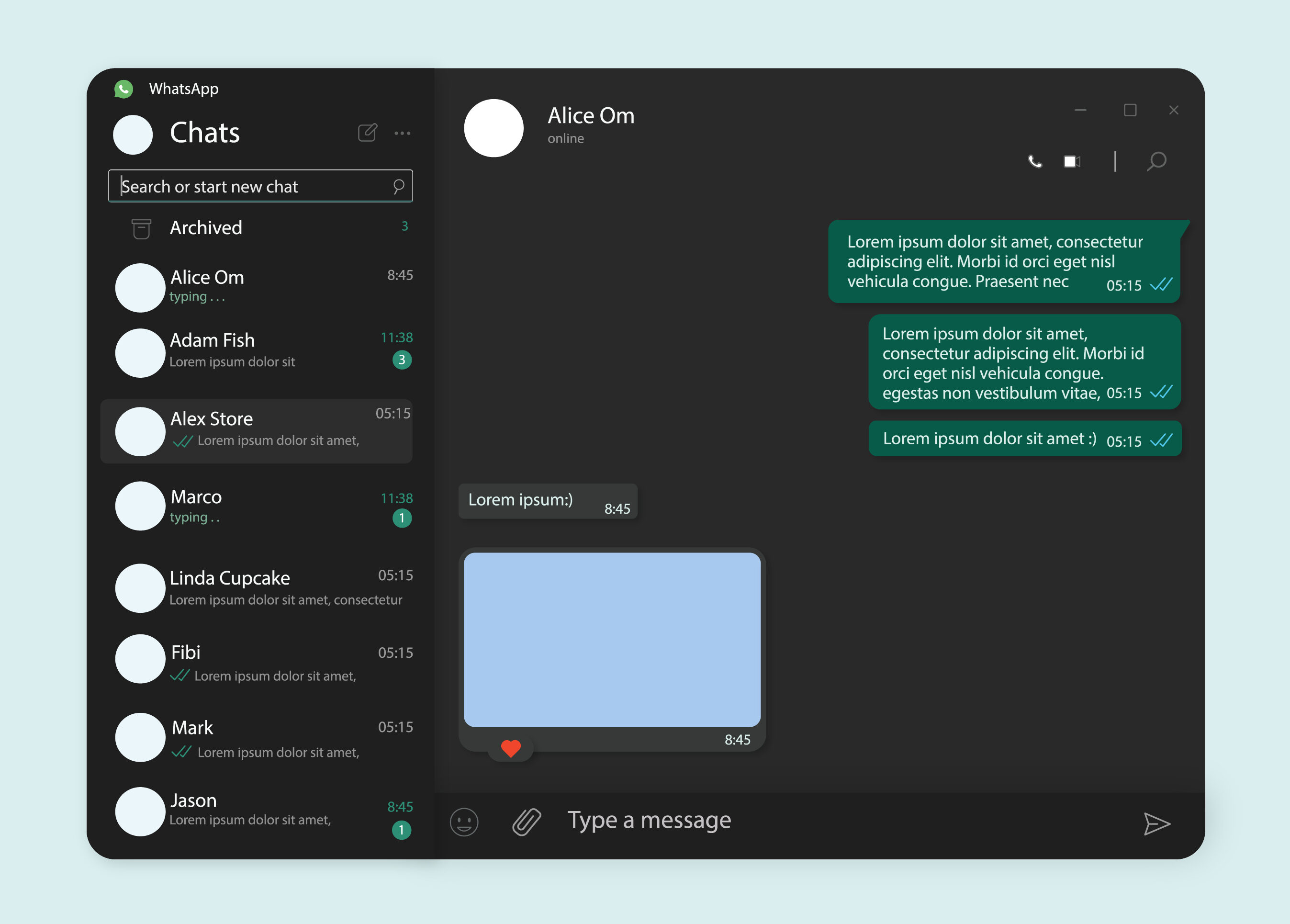
Task: Minimize the WhatsApp window
Action: [1081, 111]
